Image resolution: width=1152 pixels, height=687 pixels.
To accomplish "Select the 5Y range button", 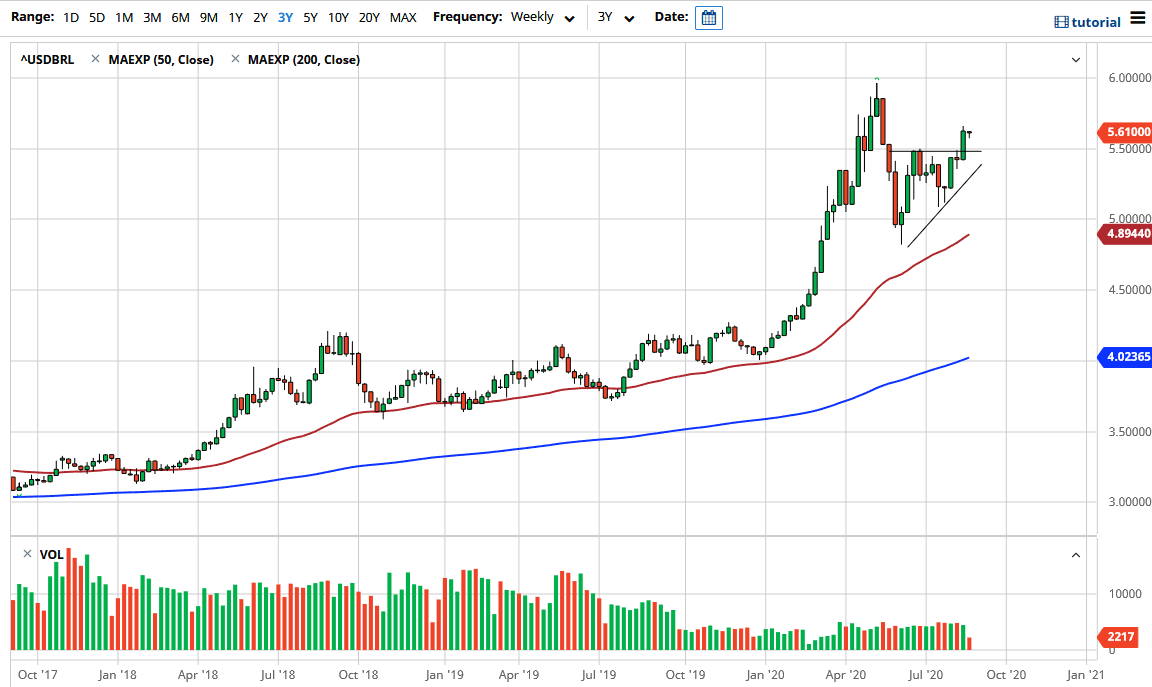I will pos(310,17).
